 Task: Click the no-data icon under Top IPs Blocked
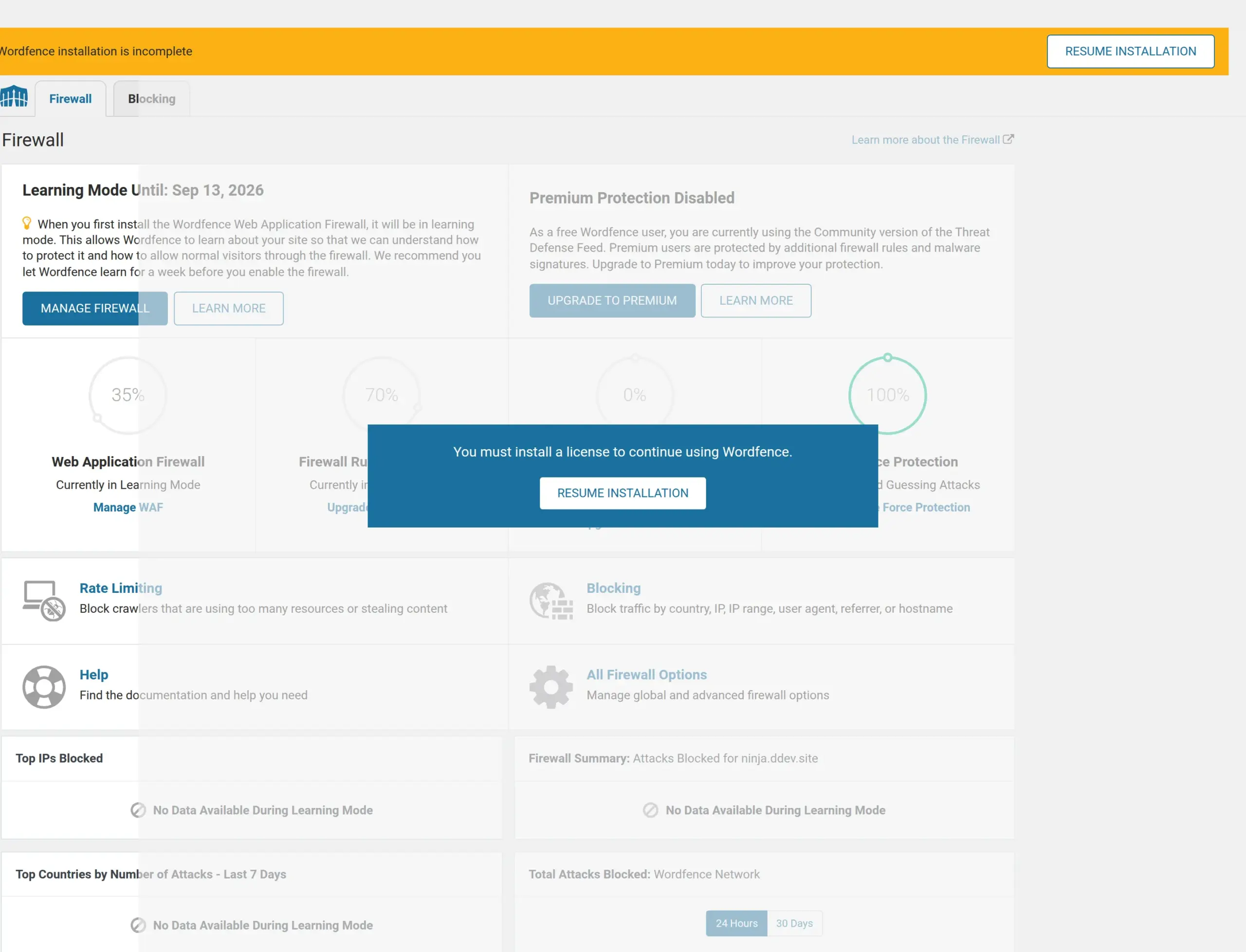pos(138,810)
